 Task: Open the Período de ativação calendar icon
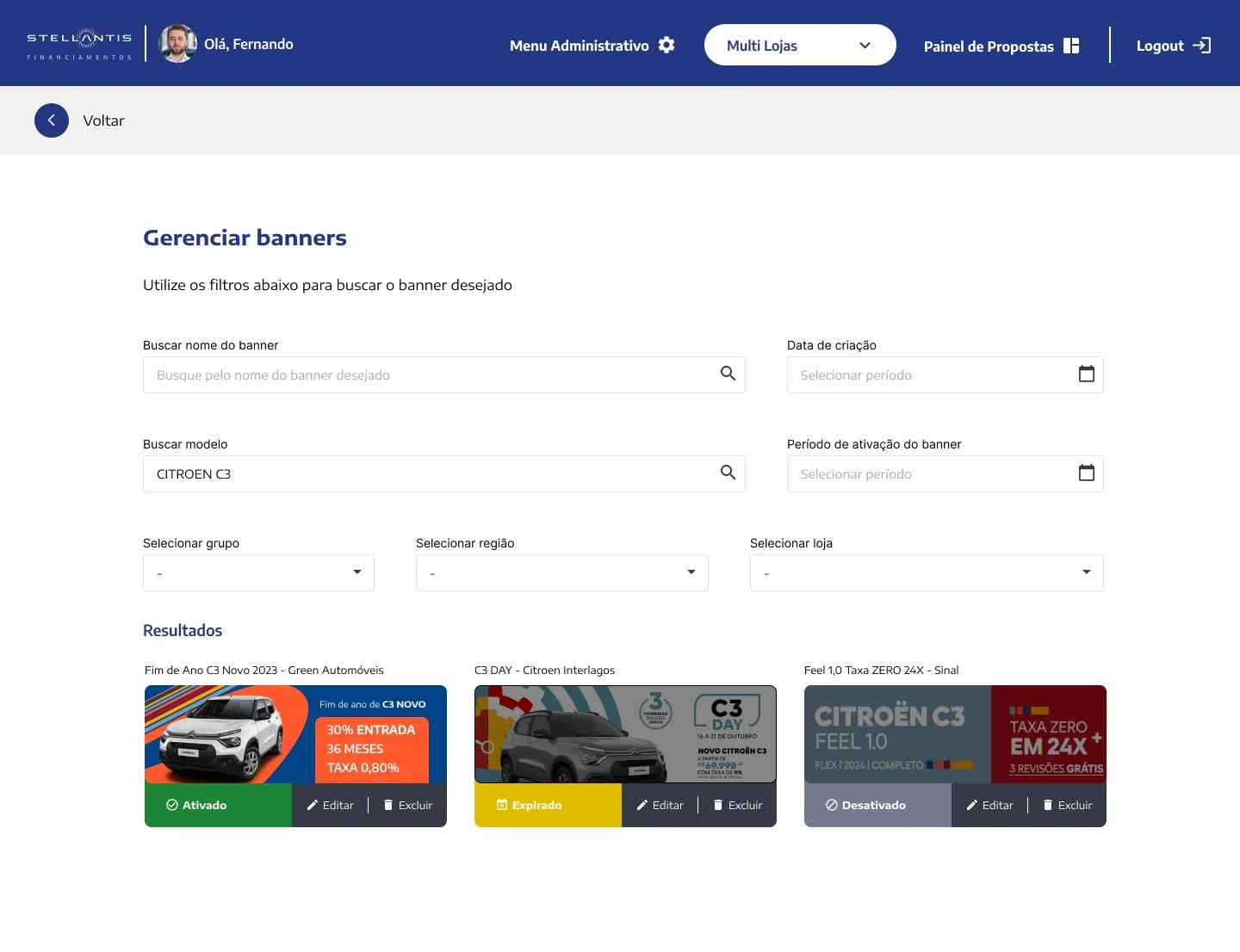(1087, 473)
